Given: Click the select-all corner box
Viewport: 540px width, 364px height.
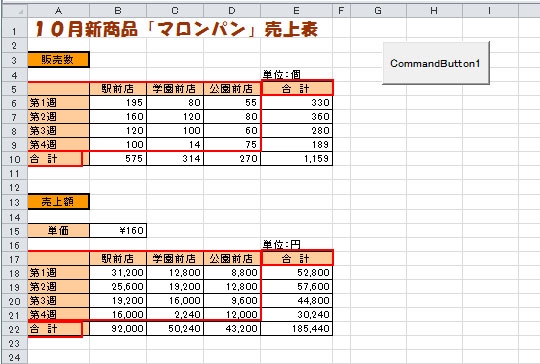Looking at the screenshot, I should point(14,11).
